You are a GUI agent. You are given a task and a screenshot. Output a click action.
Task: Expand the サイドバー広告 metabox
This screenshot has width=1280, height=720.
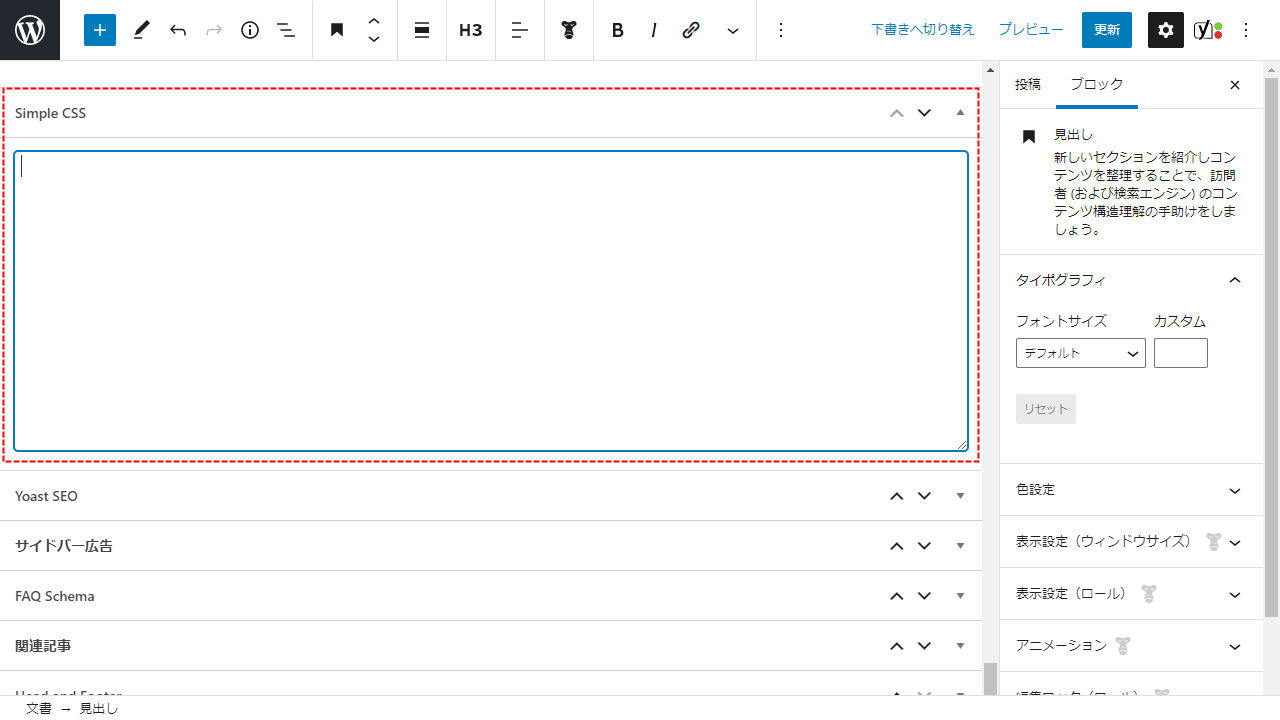(x=960, y=546)
